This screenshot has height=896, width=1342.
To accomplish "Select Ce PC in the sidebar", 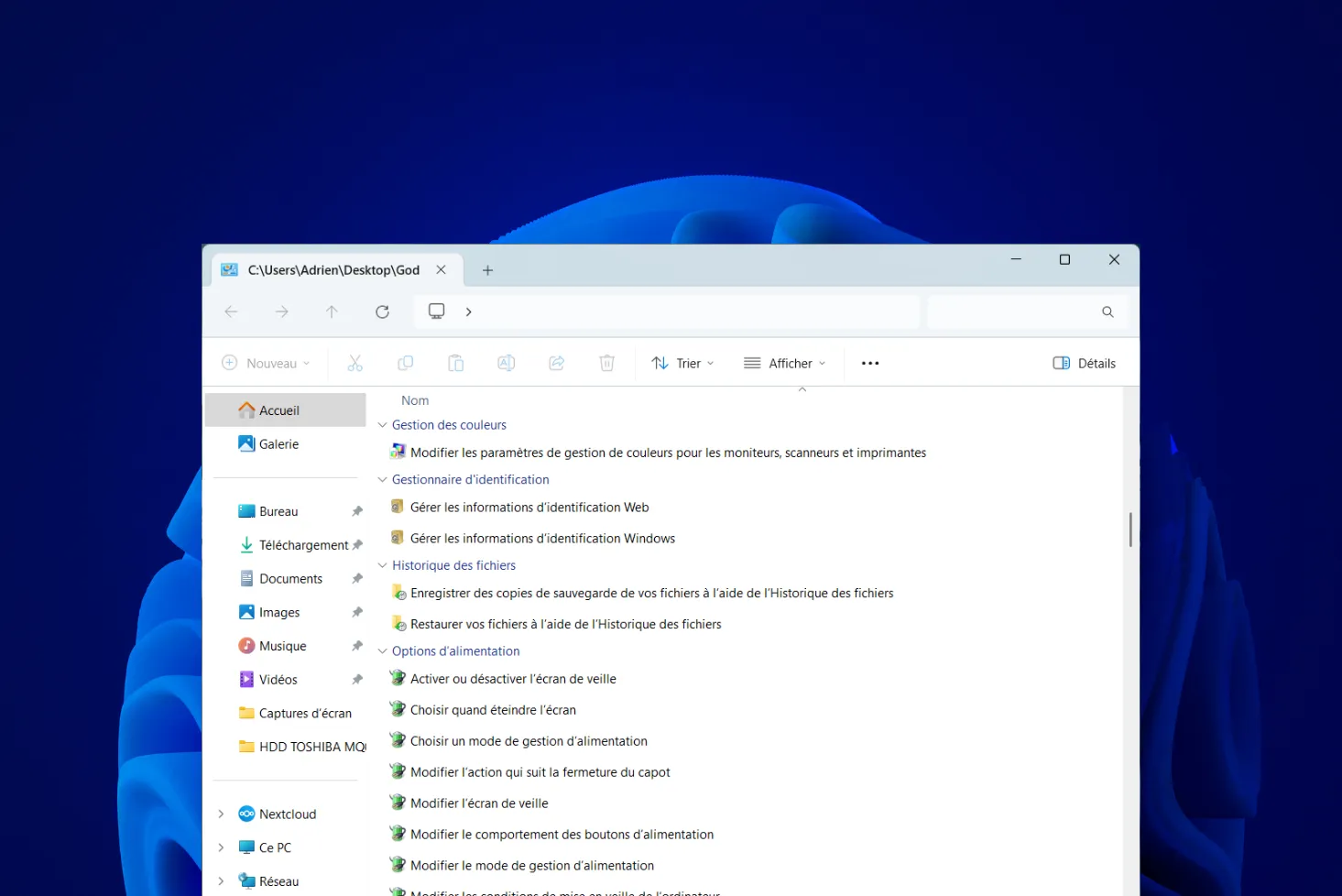I will point(275,847).
